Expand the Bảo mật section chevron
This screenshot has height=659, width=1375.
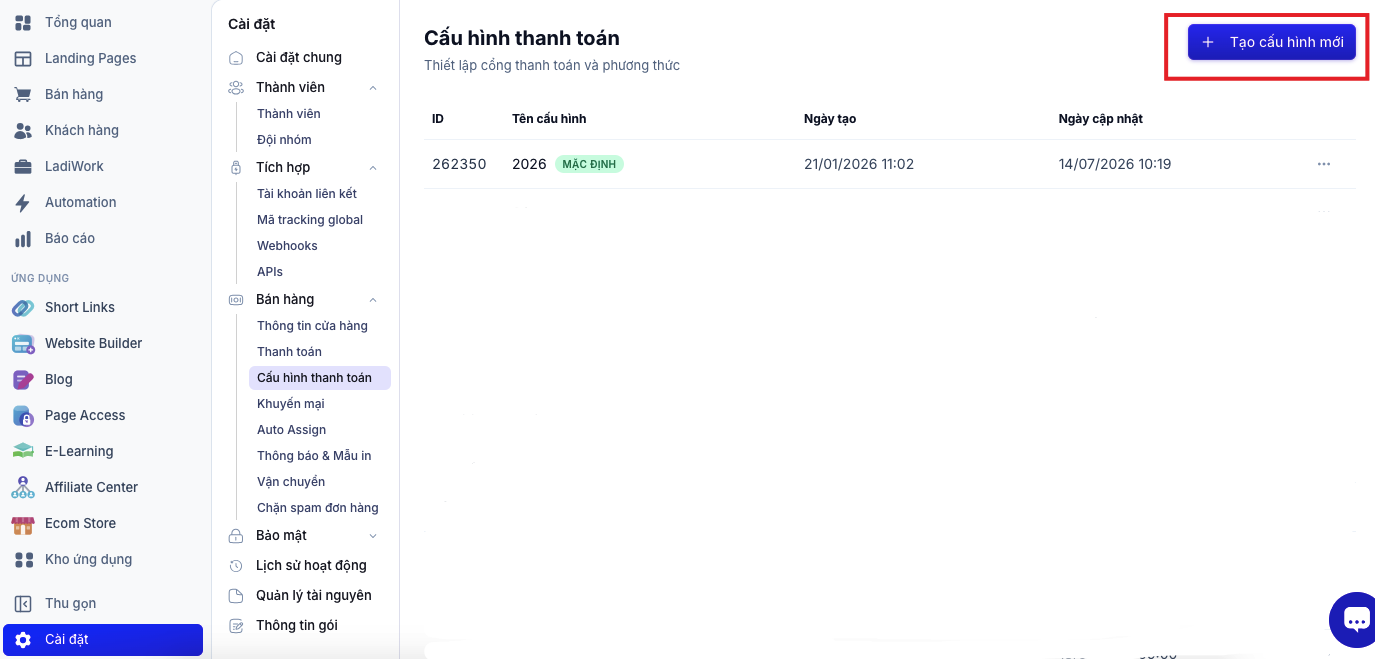373,536
